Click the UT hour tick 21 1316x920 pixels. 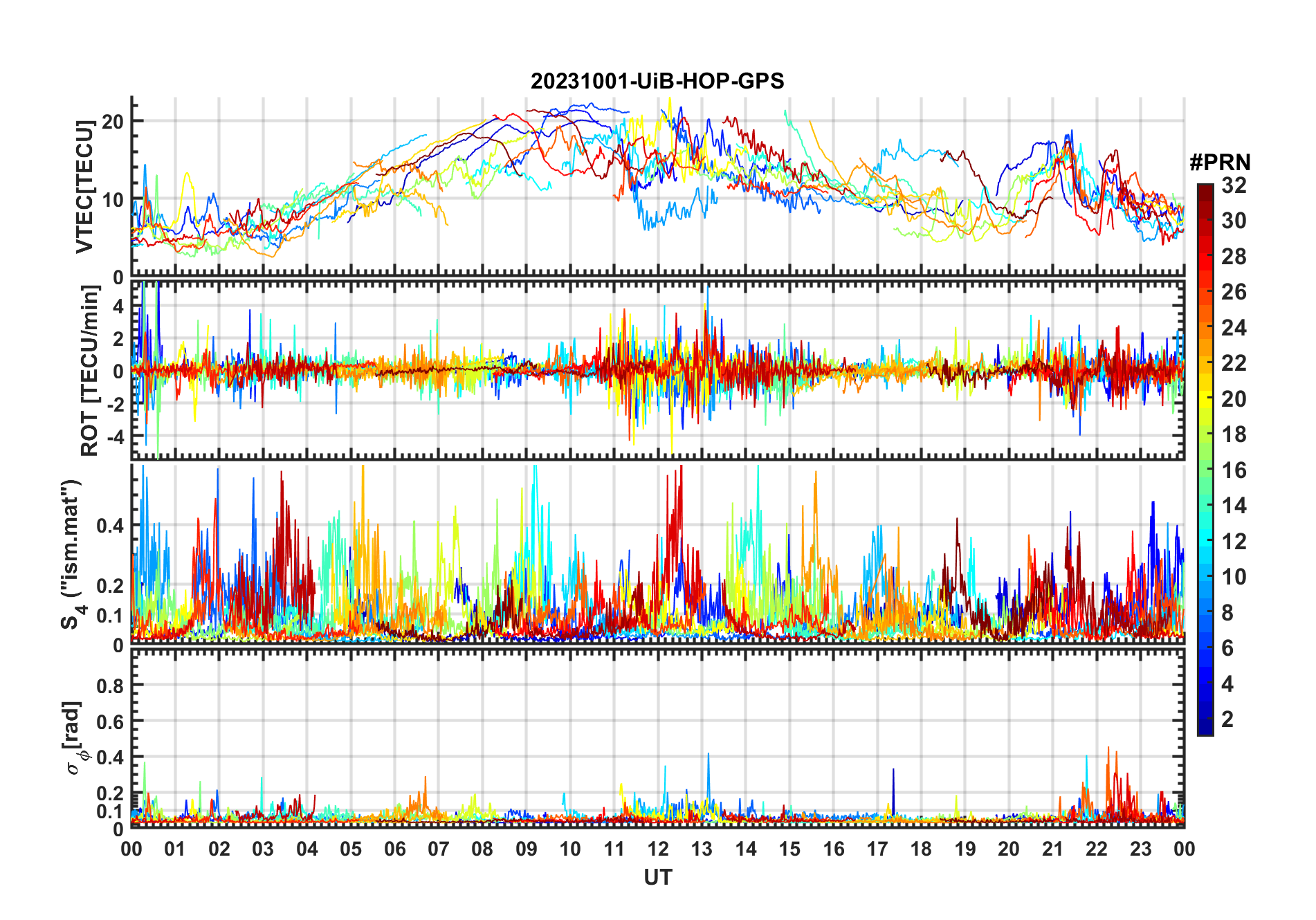tap(1053, 849)
